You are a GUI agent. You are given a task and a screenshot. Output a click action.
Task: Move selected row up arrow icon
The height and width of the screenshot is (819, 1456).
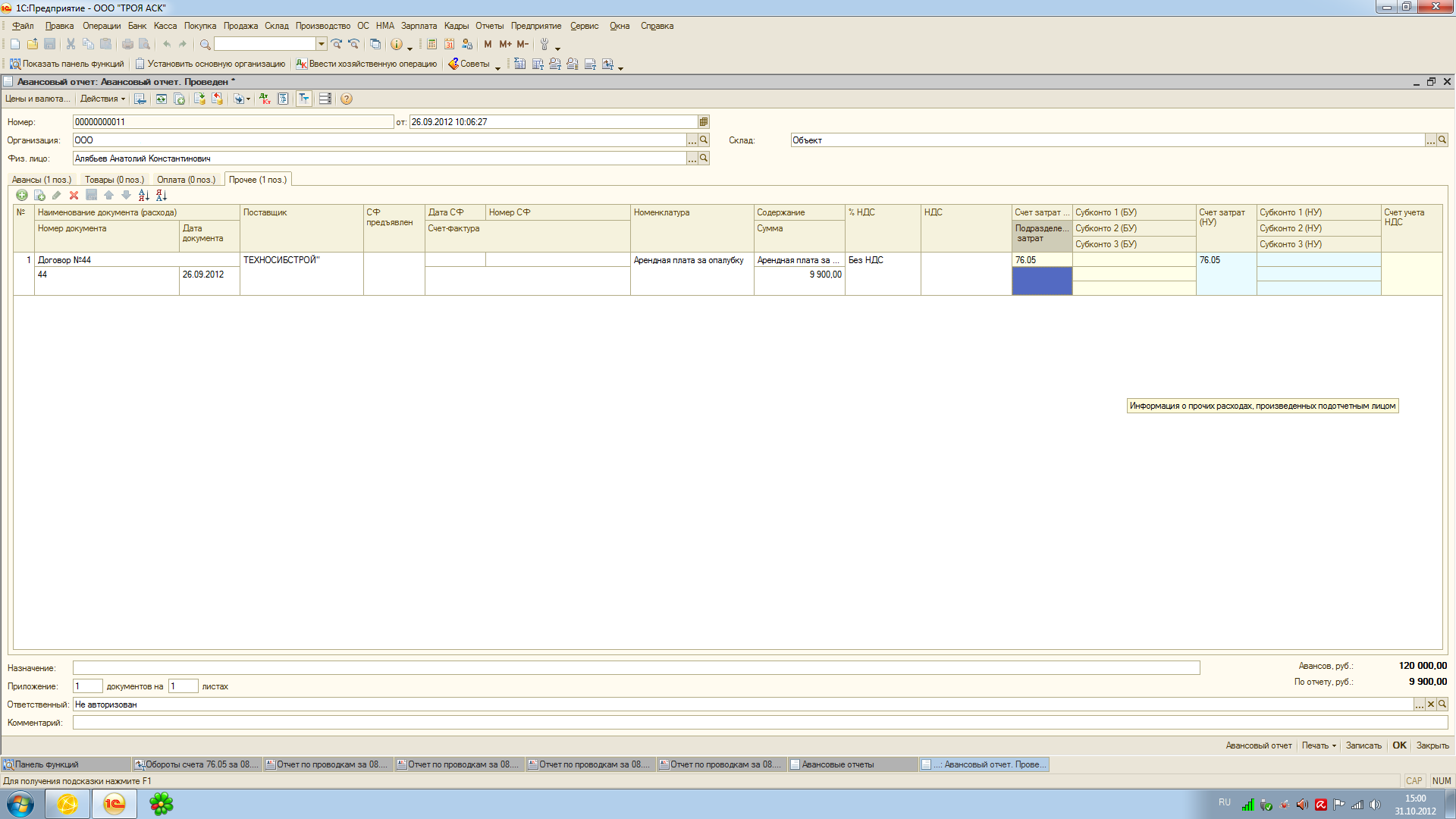(x=108, y=196)
